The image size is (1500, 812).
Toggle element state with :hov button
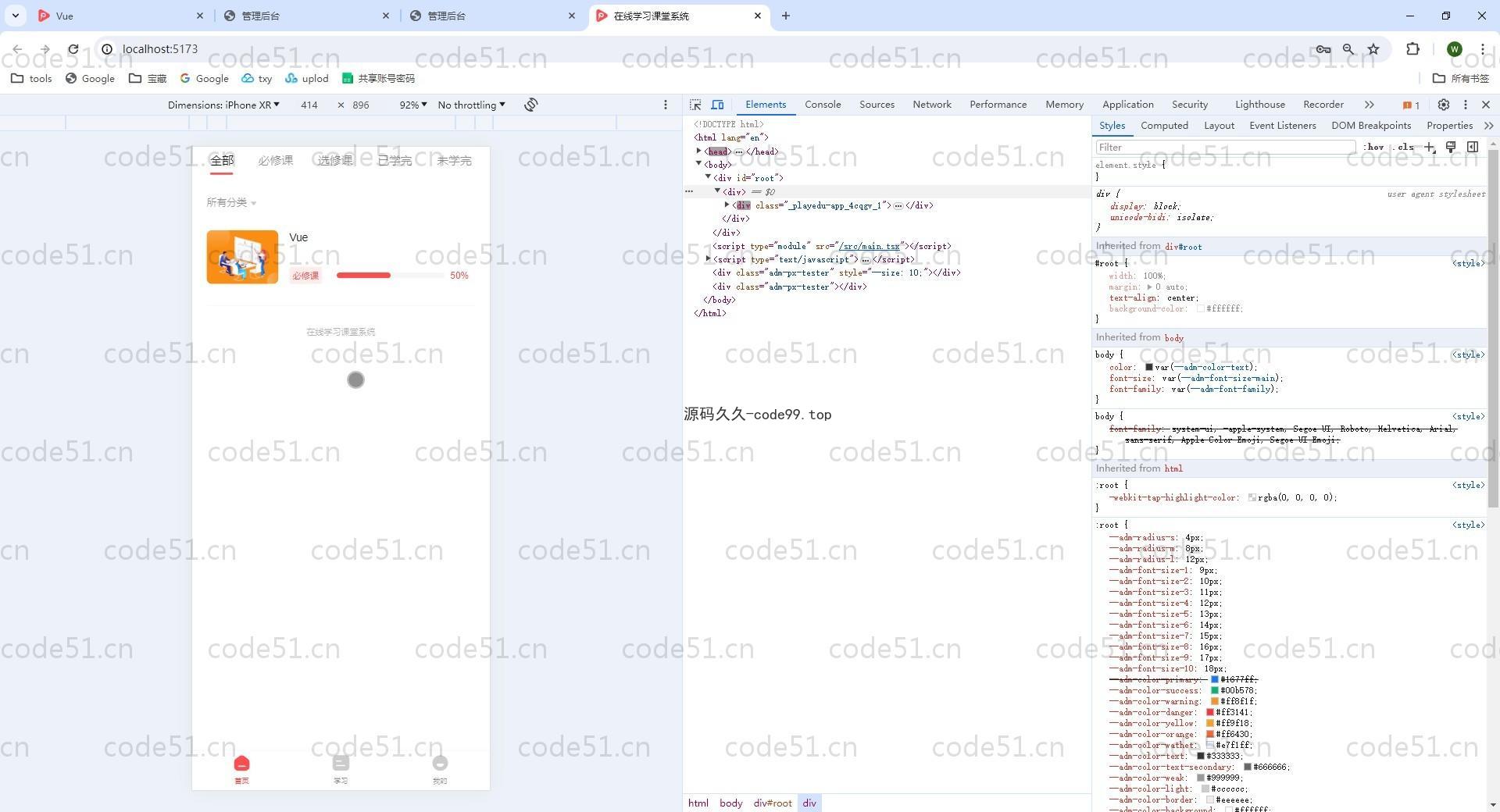click(1374, 147)
